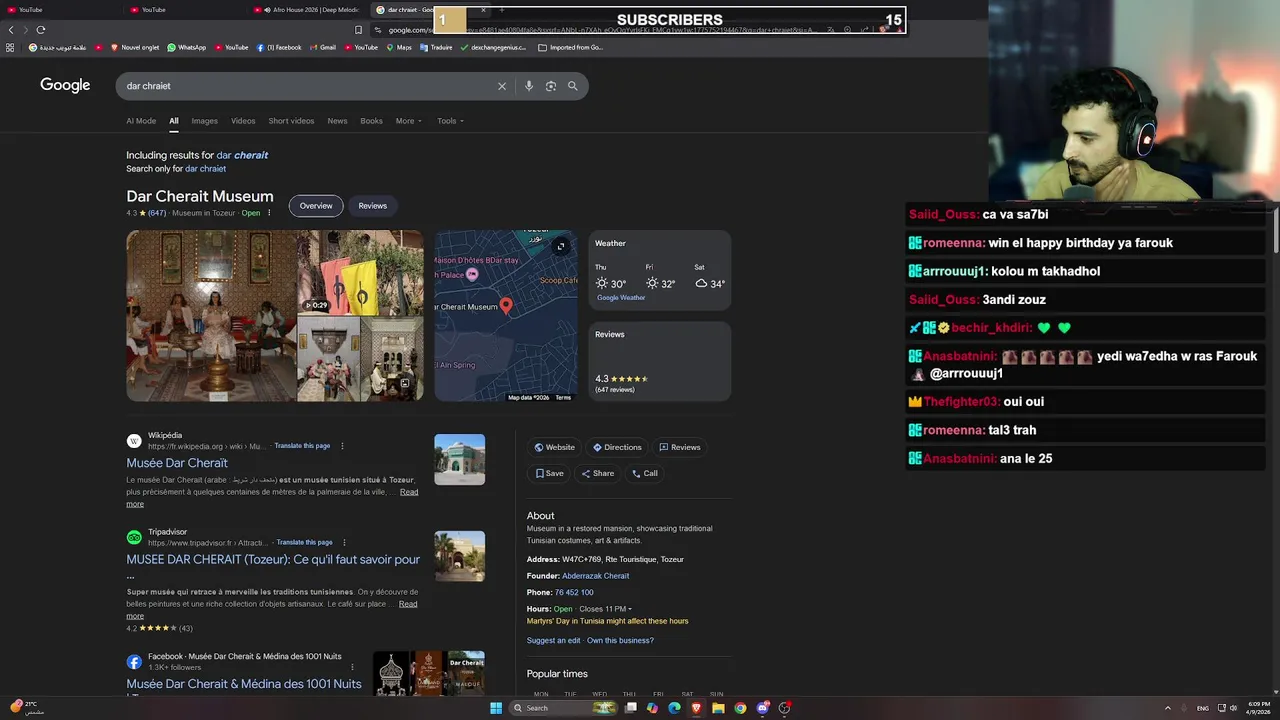Select the Videos search tab
Image resolution: width=1280 pixels, height=720 pixels.
[x=243, y=121]
